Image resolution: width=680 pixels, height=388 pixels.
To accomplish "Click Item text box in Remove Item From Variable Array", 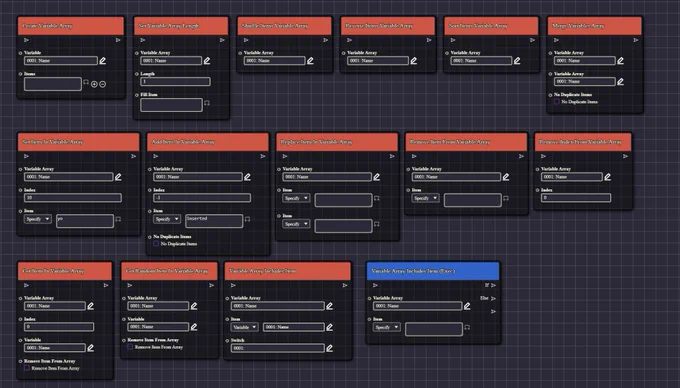I will coord(473,200).
